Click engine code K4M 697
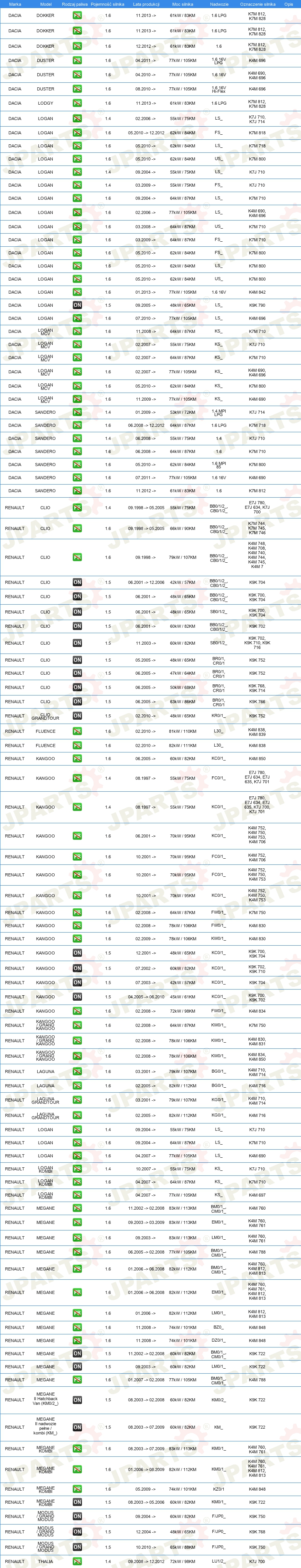This screenshot has width=301, height=1568. coord(257,1195)
